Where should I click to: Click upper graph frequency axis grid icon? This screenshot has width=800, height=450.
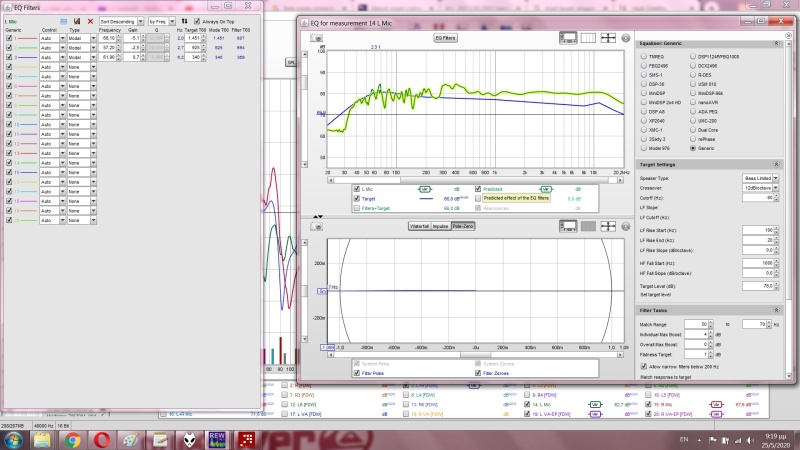[588, 38]
